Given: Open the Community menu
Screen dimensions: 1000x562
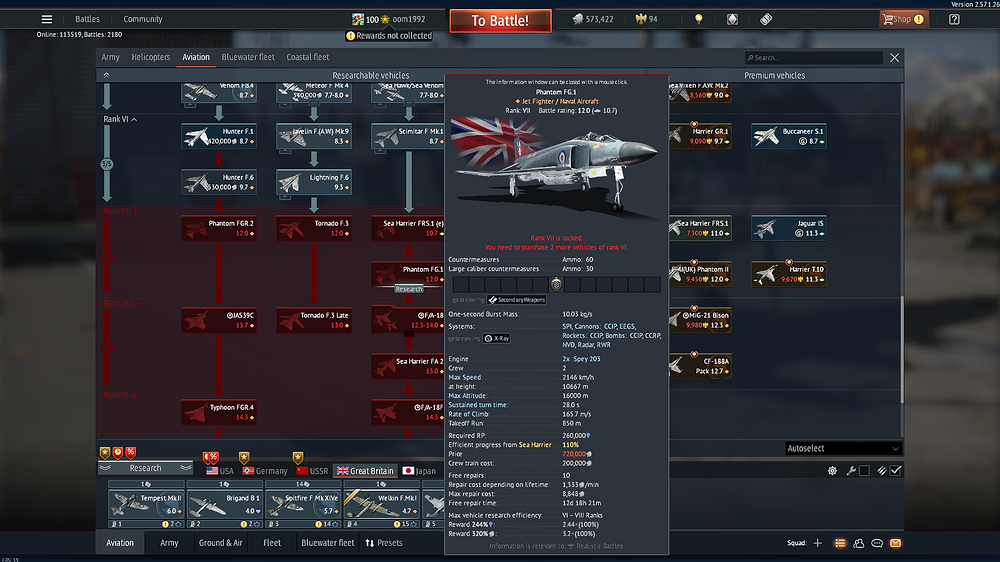Looking at the screenshot, I should coord(143,19).
